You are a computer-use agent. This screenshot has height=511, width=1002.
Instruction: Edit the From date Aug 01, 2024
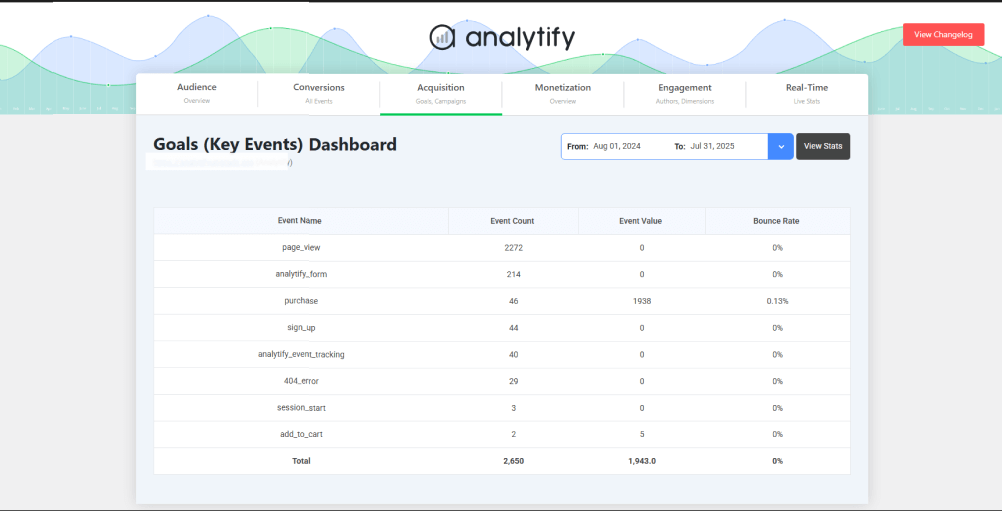tap(617, 146)
